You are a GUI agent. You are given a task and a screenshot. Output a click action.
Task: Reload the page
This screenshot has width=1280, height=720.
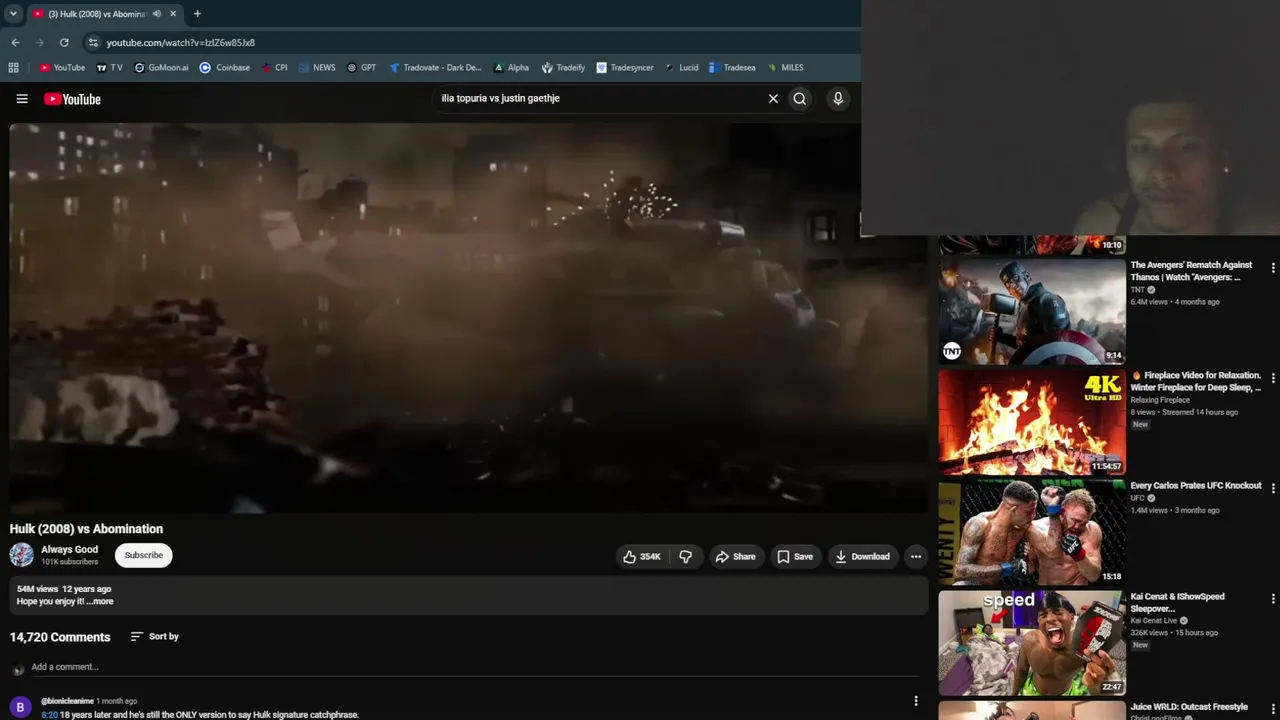point(64,43)
